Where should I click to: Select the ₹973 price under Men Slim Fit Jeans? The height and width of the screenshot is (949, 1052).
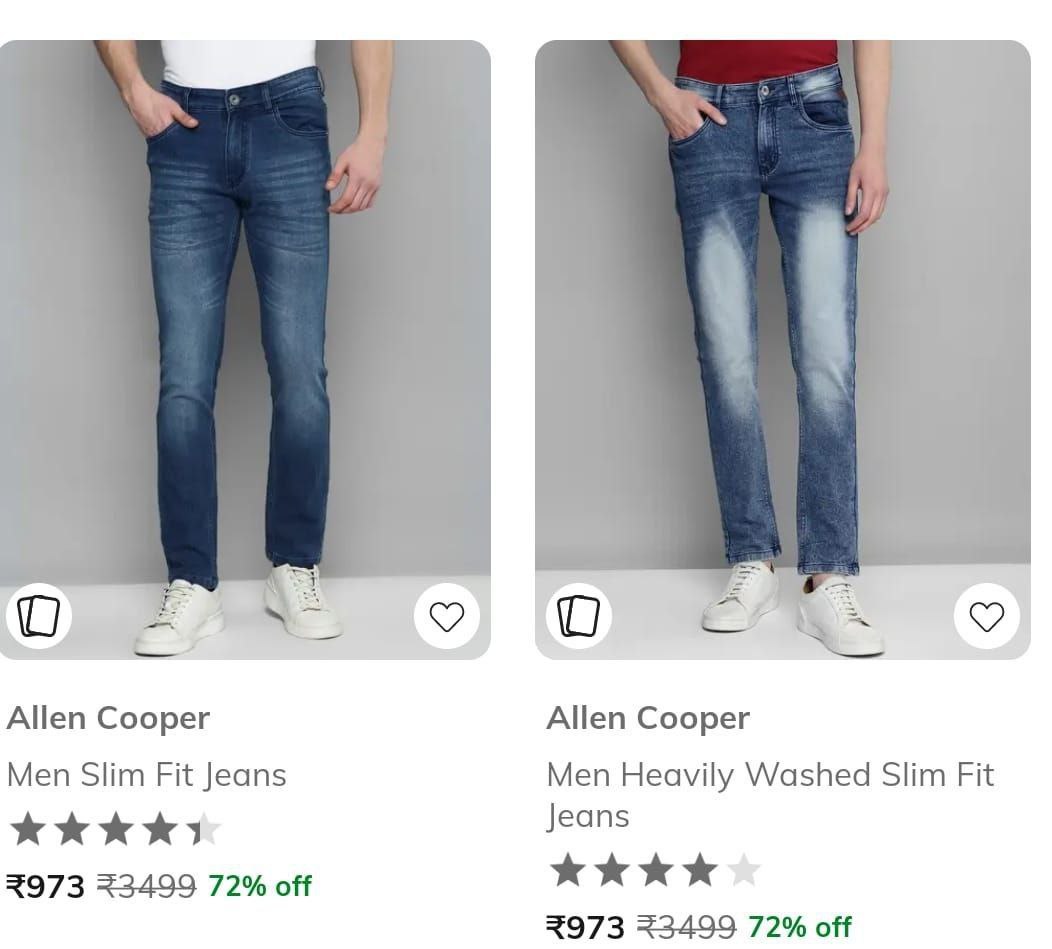[44, 885]
